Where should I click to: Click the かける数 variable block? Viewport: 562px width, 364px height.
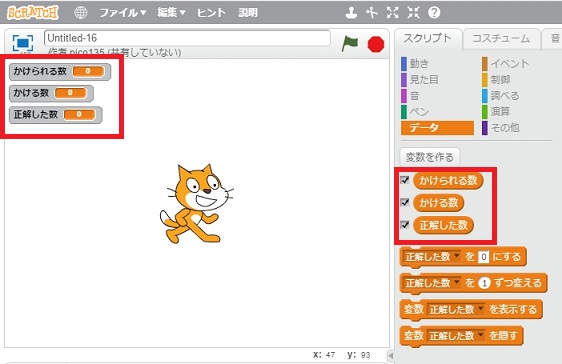click(439, 203)
